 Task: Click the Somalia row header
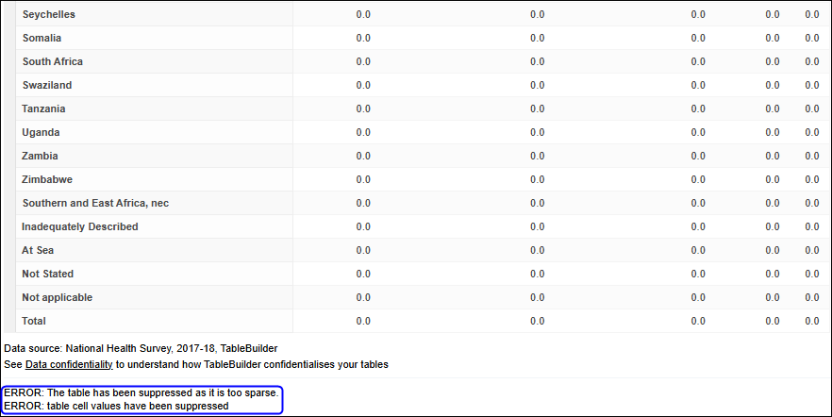click(x=42, y=38)
